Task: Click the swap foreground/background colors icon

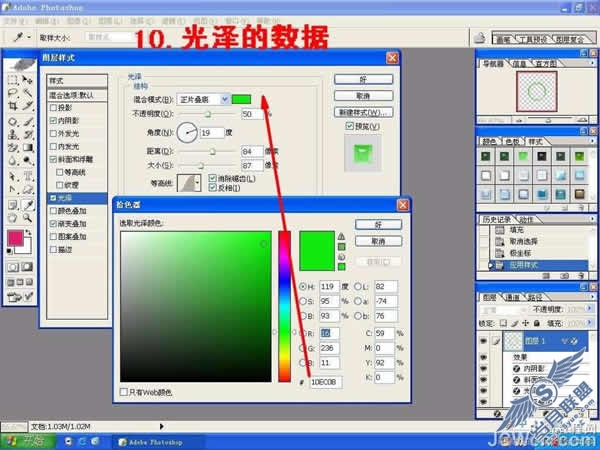Action: pyautogui.click(x=28, y=232)
